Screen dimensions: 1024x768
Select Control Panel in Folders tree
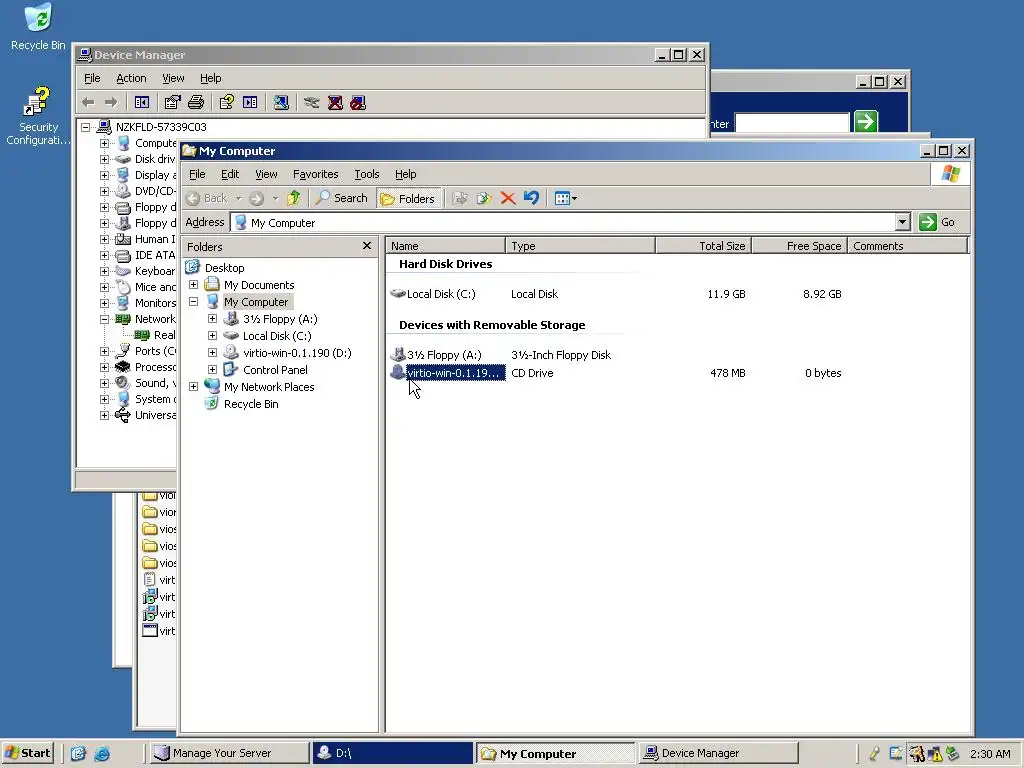(x=275, y=370)
